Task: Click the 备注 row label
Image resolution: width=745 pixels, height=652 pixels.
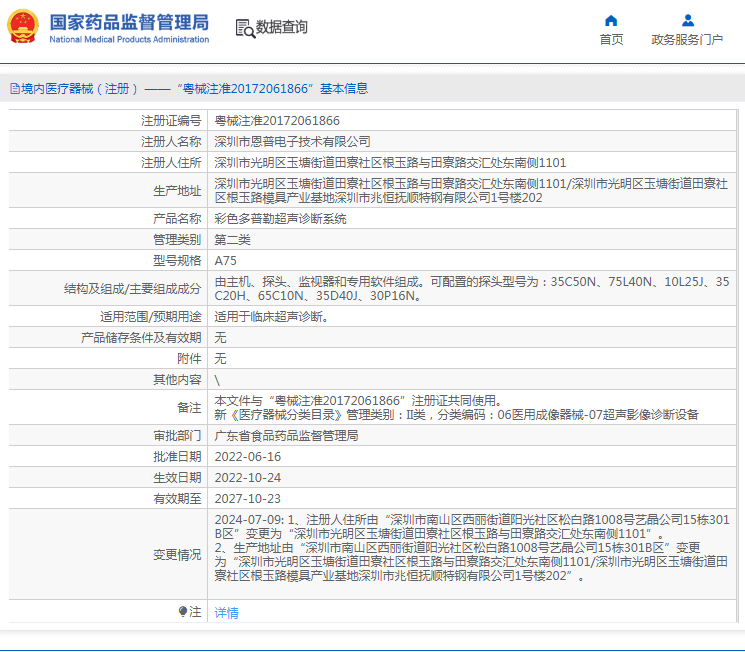Action: (189, 407)
